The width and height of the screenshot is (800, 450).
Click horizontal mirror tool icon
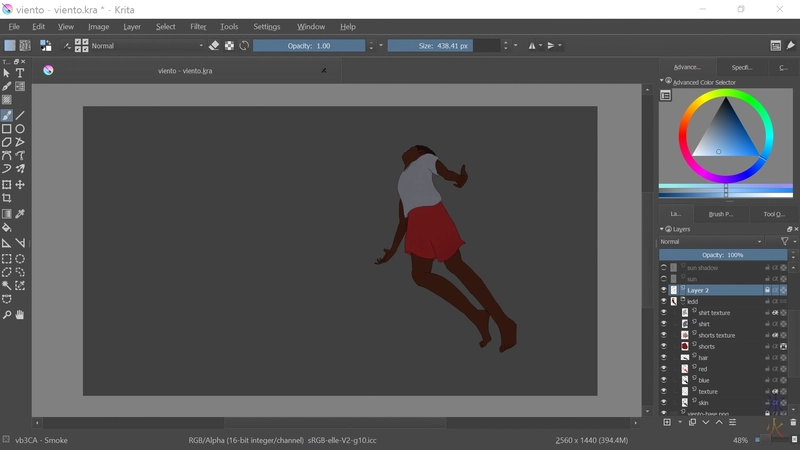click(533, 46)
